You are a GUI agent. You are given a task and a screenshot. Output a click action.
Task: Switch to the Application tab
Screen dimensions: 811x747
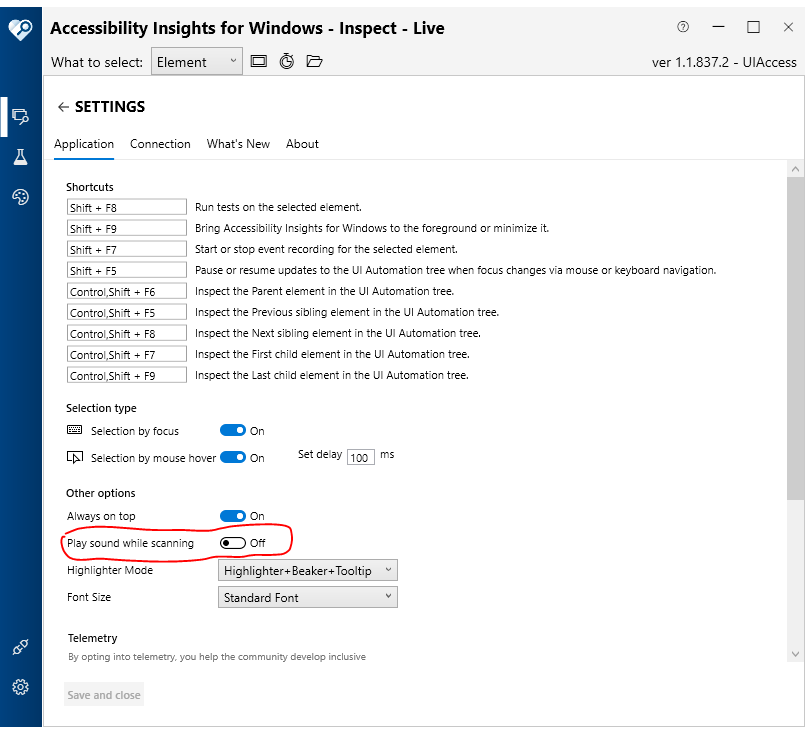pos(84,144)
